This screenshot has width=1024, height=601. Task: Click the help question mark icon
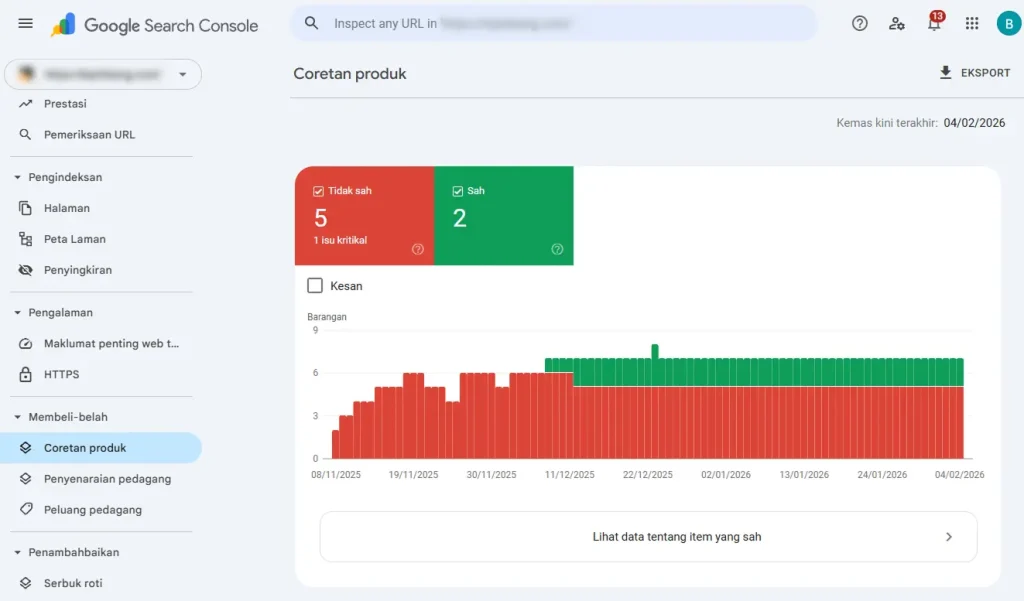[860, 24]
